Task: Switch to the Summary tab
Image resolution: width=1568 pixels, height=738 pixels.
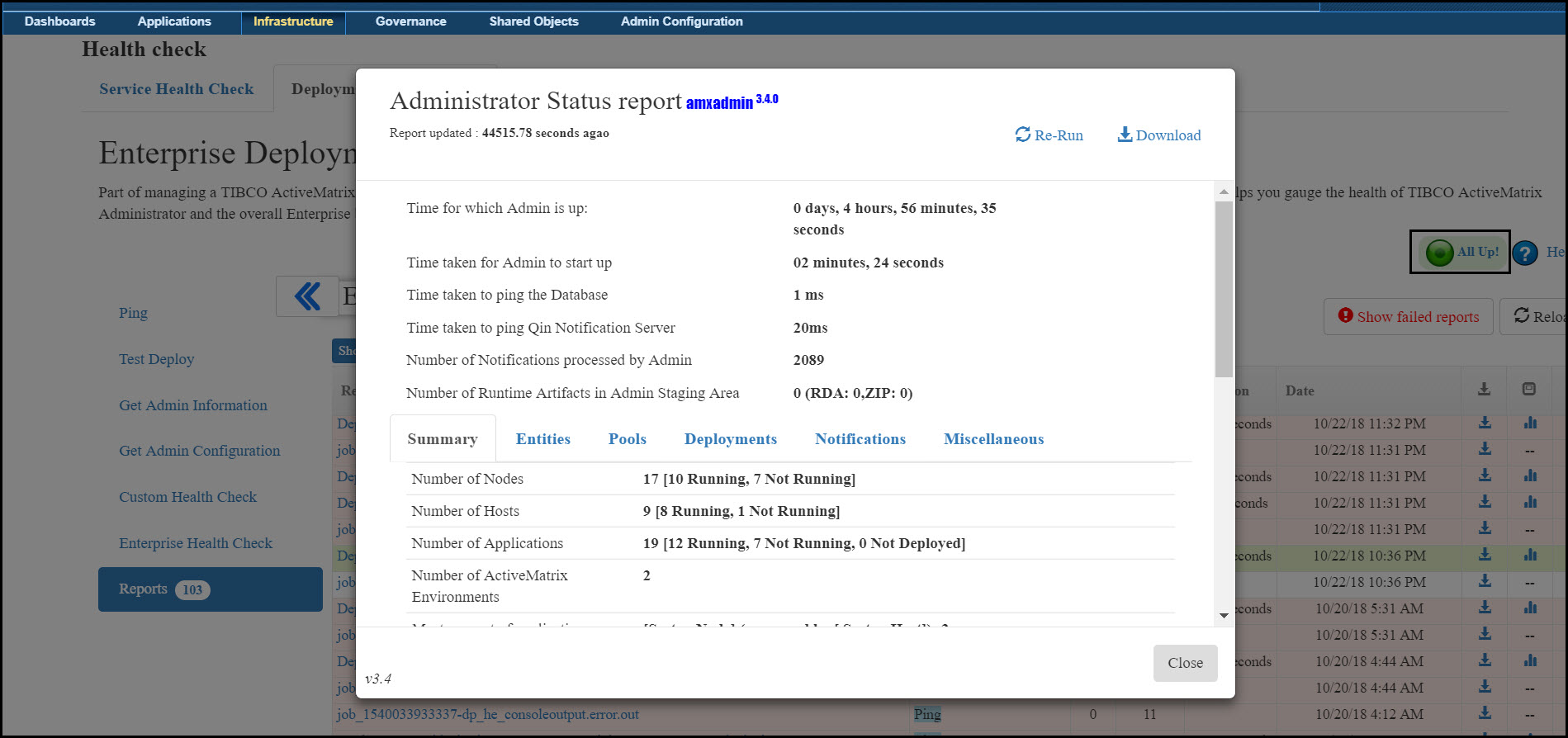Action: pyautogui.click(x=443, y=438)
